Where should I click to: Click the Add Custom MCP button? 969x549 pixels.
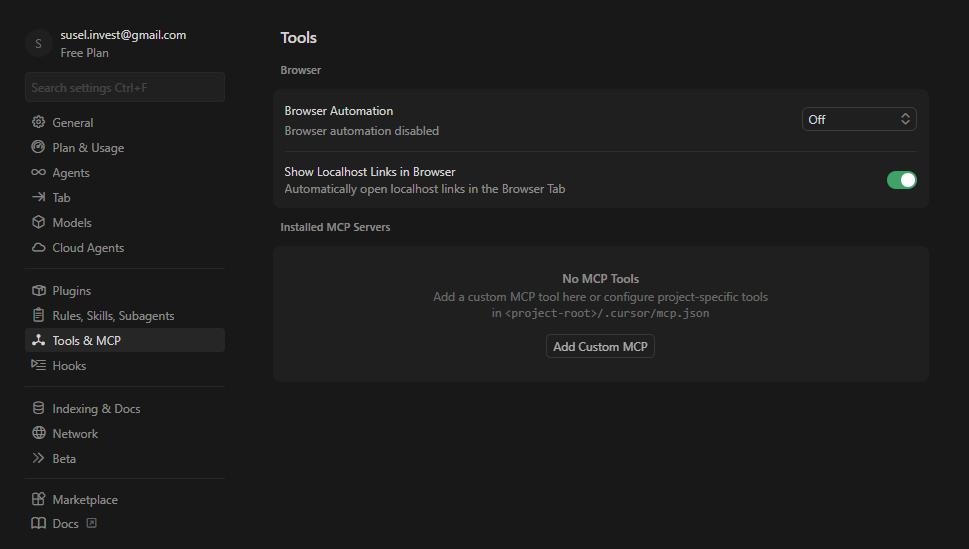(600, 347)
